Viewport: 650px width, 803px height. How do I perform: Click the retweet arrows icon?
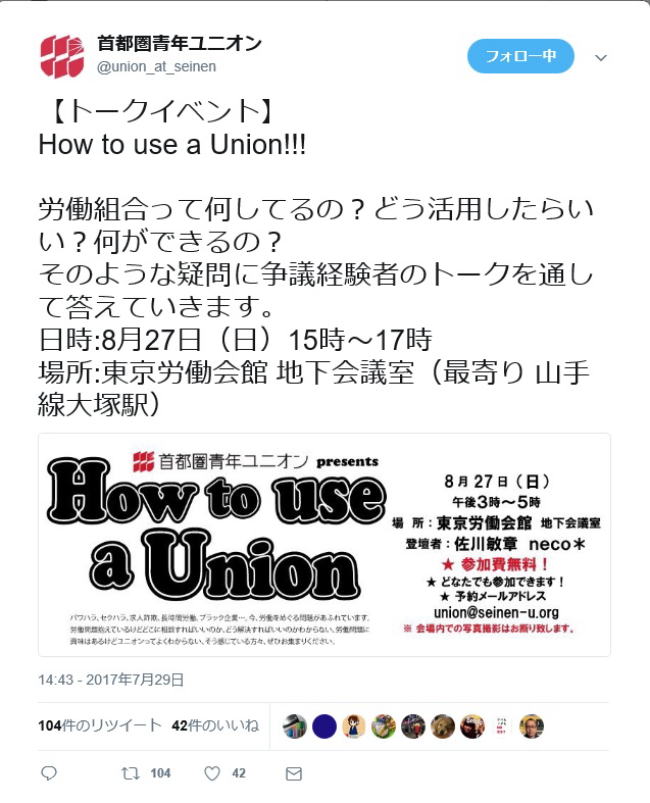click(130, 773)
